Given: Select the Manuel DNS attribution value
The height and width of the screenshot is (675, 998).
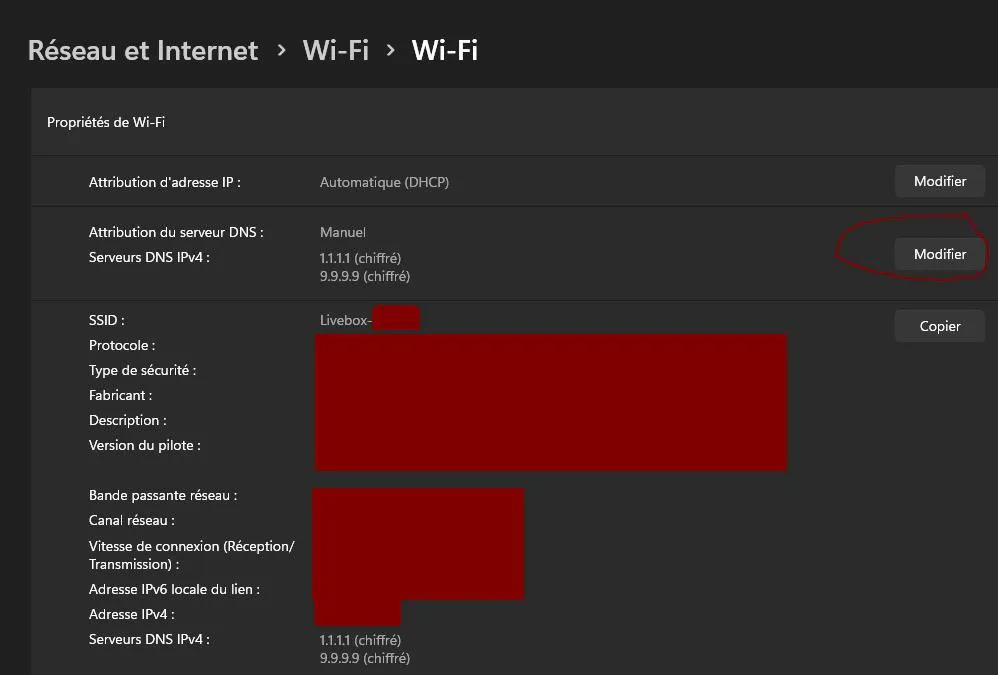Looking at the screenshot, I should click(x=342, y=232).
